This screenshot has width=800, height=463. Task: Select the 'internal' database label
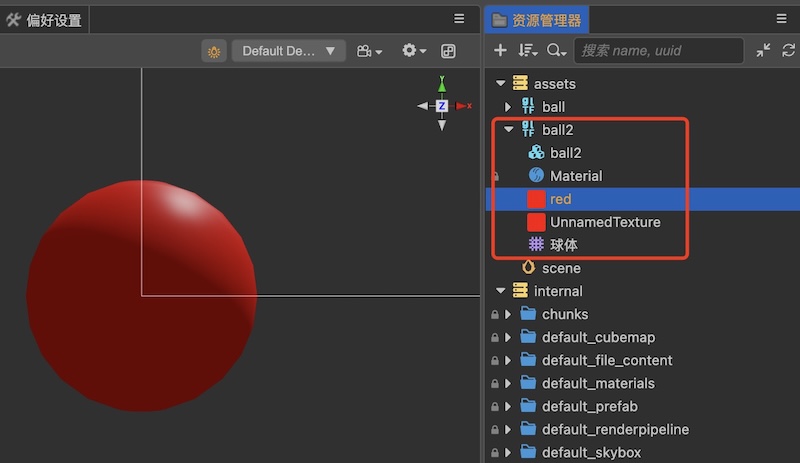pos(558,291)
